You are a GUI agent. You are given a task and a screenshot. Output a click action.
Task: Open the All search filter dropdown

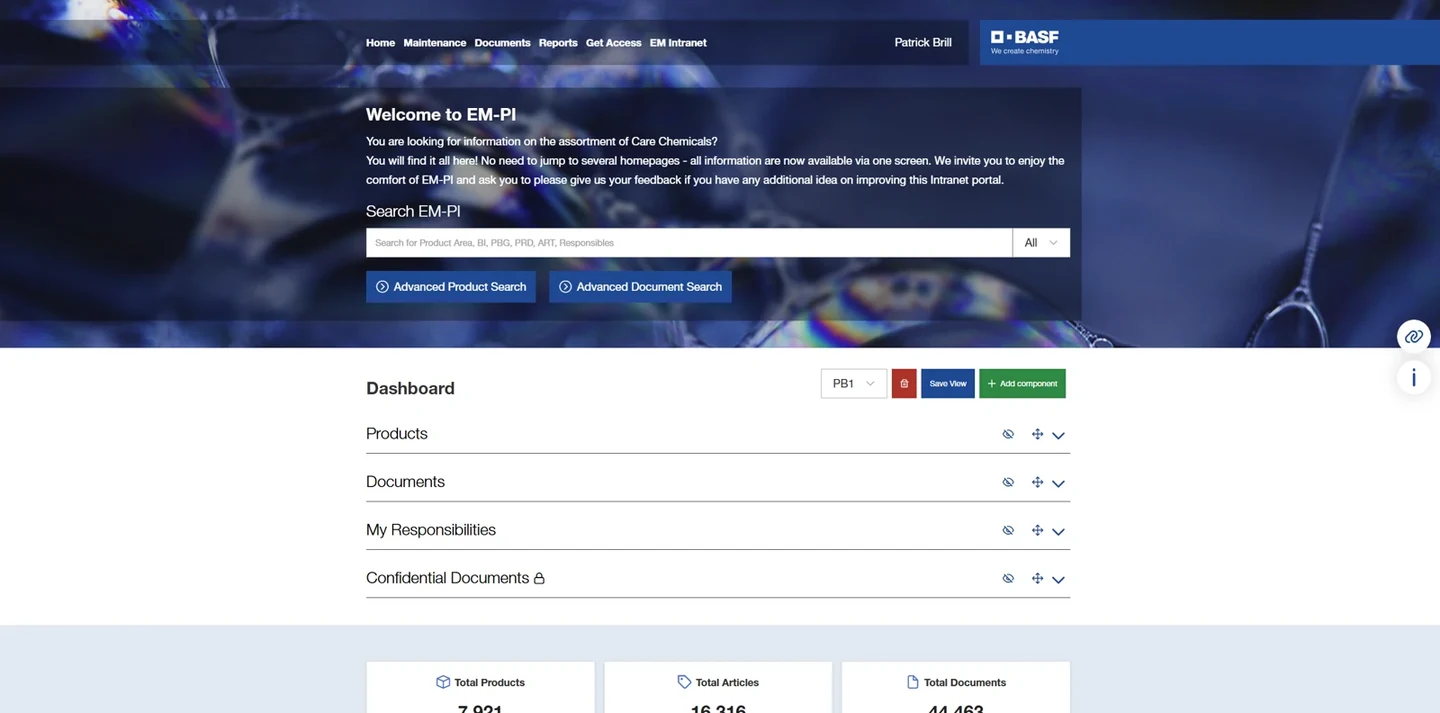[1041, 243]
